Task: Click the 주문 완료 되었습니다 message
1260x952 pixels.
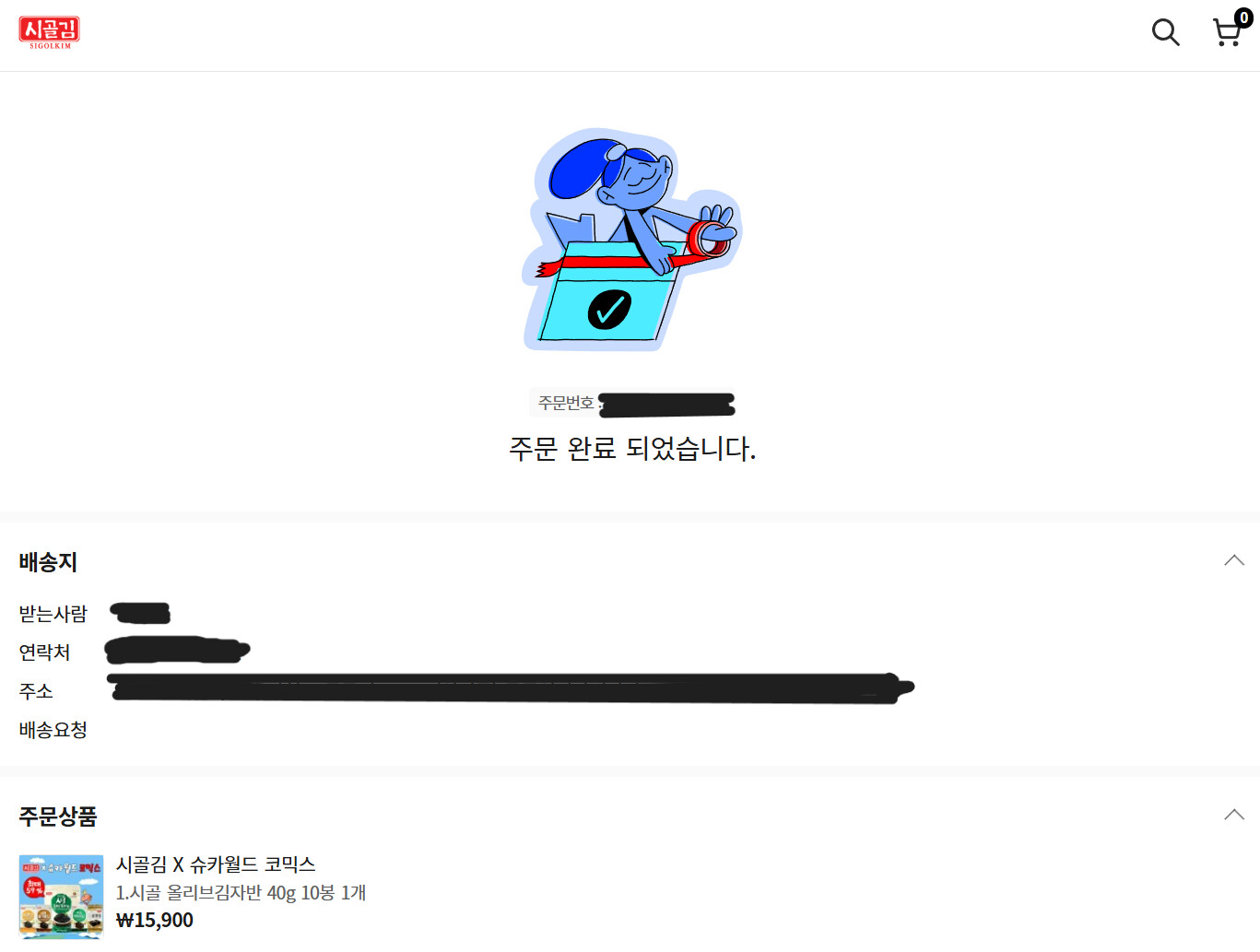Action: (632, 449)
